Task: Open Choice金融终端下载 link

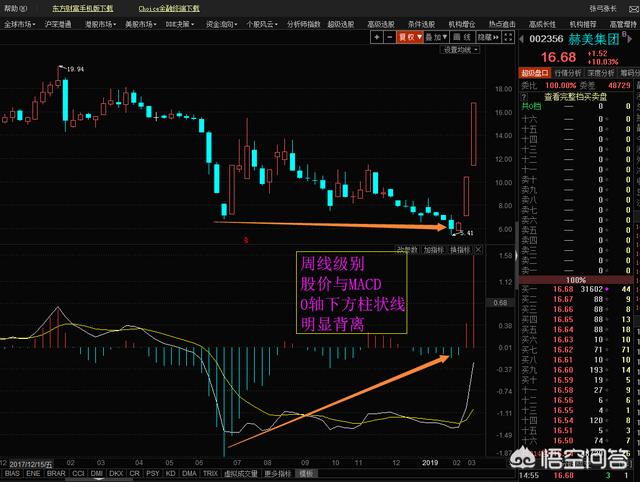Action: [x=169, y=8]
